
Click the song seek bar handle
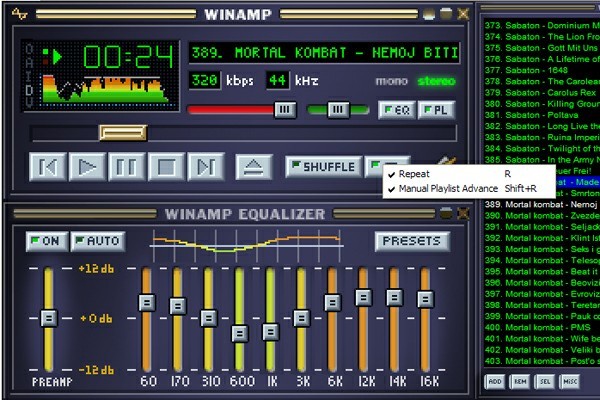click(123, 133)
